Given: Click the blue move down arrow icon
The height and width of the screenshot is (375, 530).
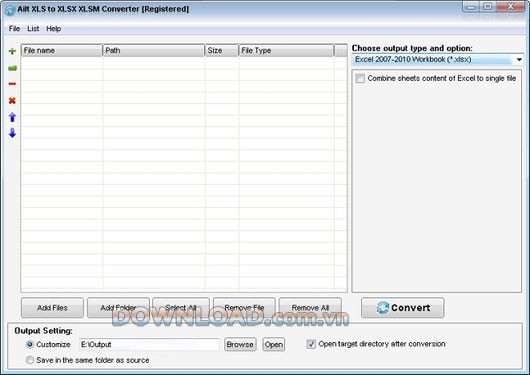Looking at the screenshot, I should coord(12,133).
